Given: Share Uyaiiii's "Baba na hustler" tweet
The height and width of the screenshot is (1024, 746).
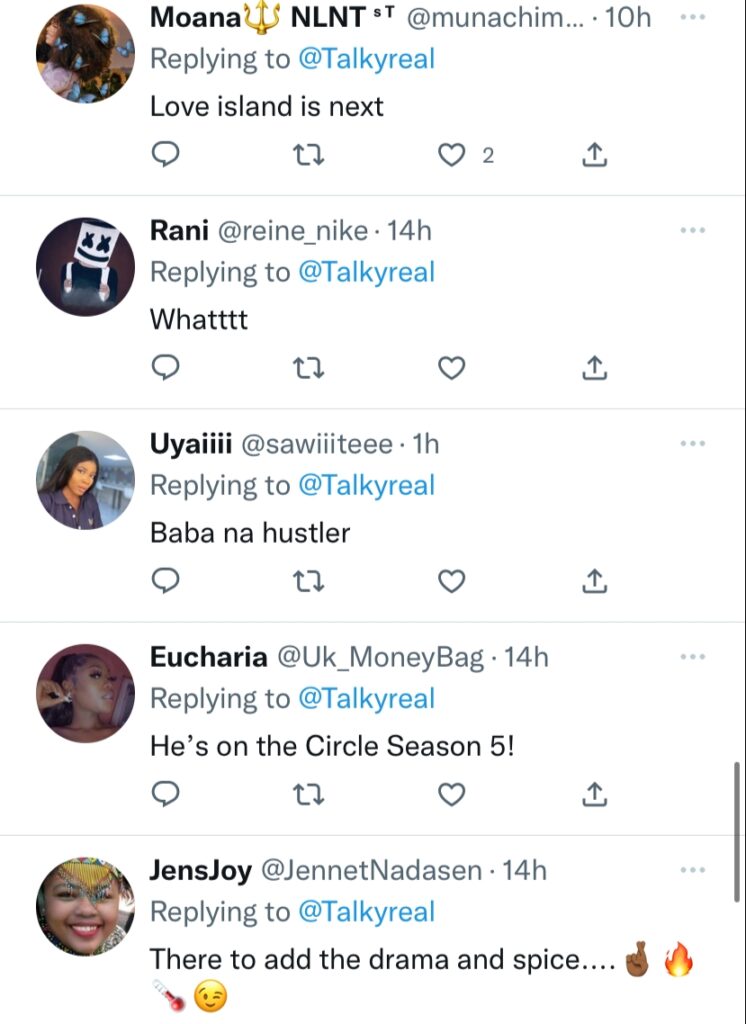Looking at the screenshot, I should pos(594,581).
